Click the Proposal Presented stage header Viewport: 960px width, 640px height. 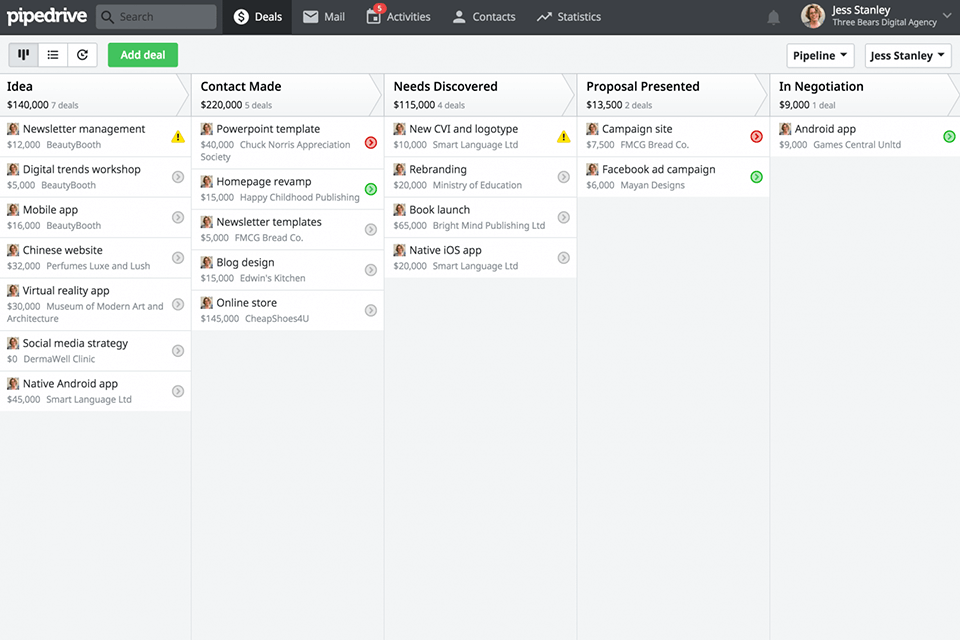673,95
